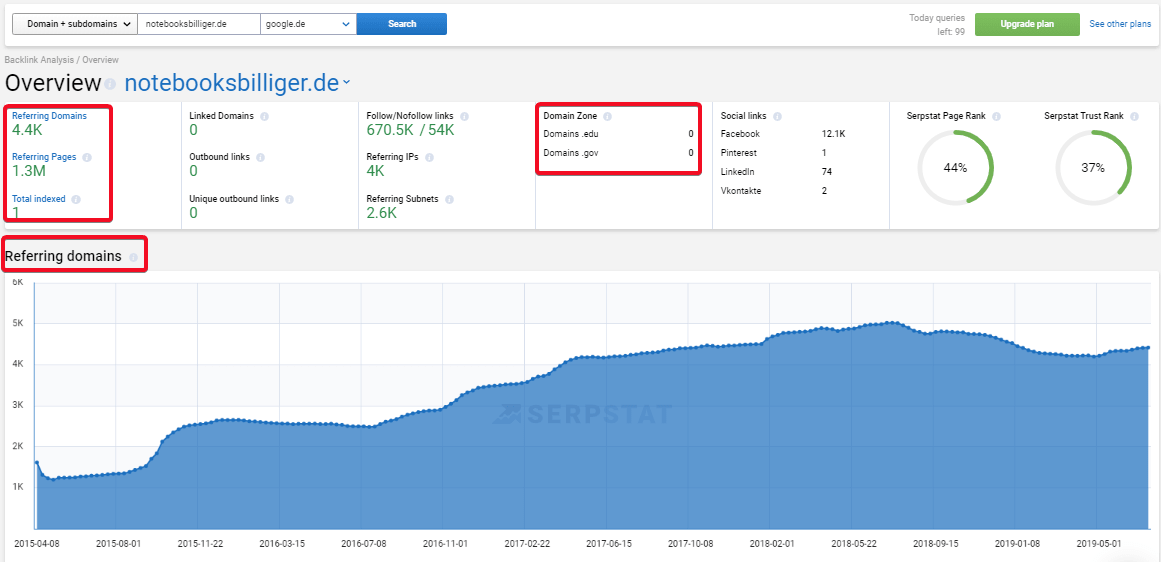Click the blue Search button
This screenshot has width=1161, height=562.
[x=402, y=24]
